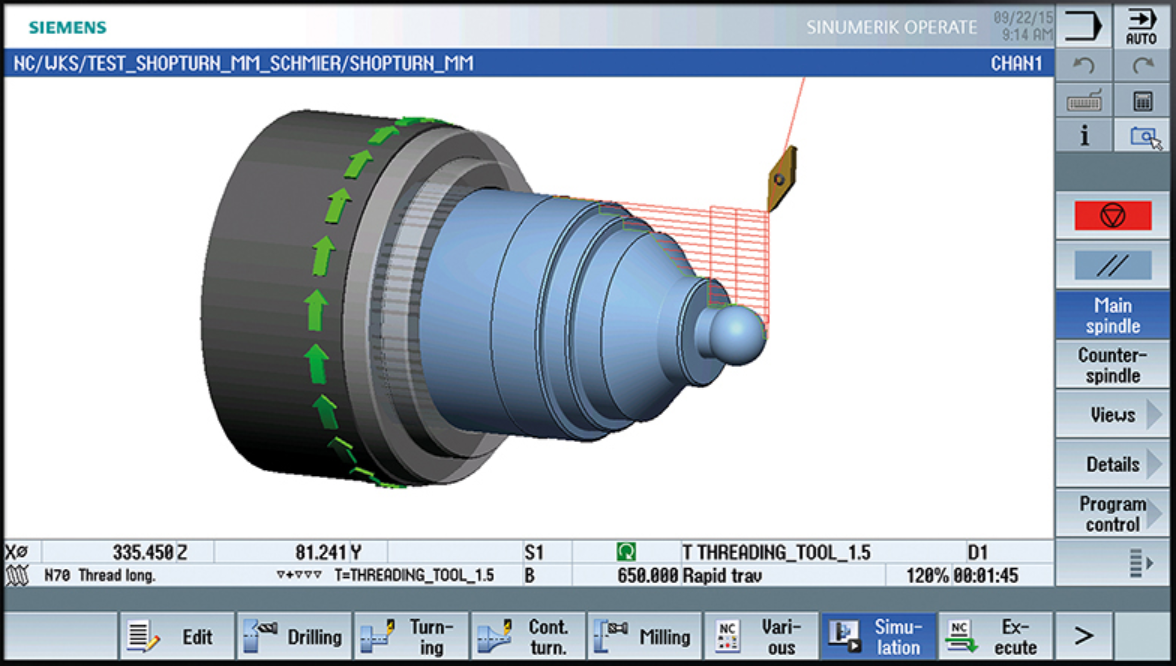Image resolution: width=1176 pixels, height=666 pixels.
Task: Click the screenshot camera icon
Action: tap(1142, 136)
